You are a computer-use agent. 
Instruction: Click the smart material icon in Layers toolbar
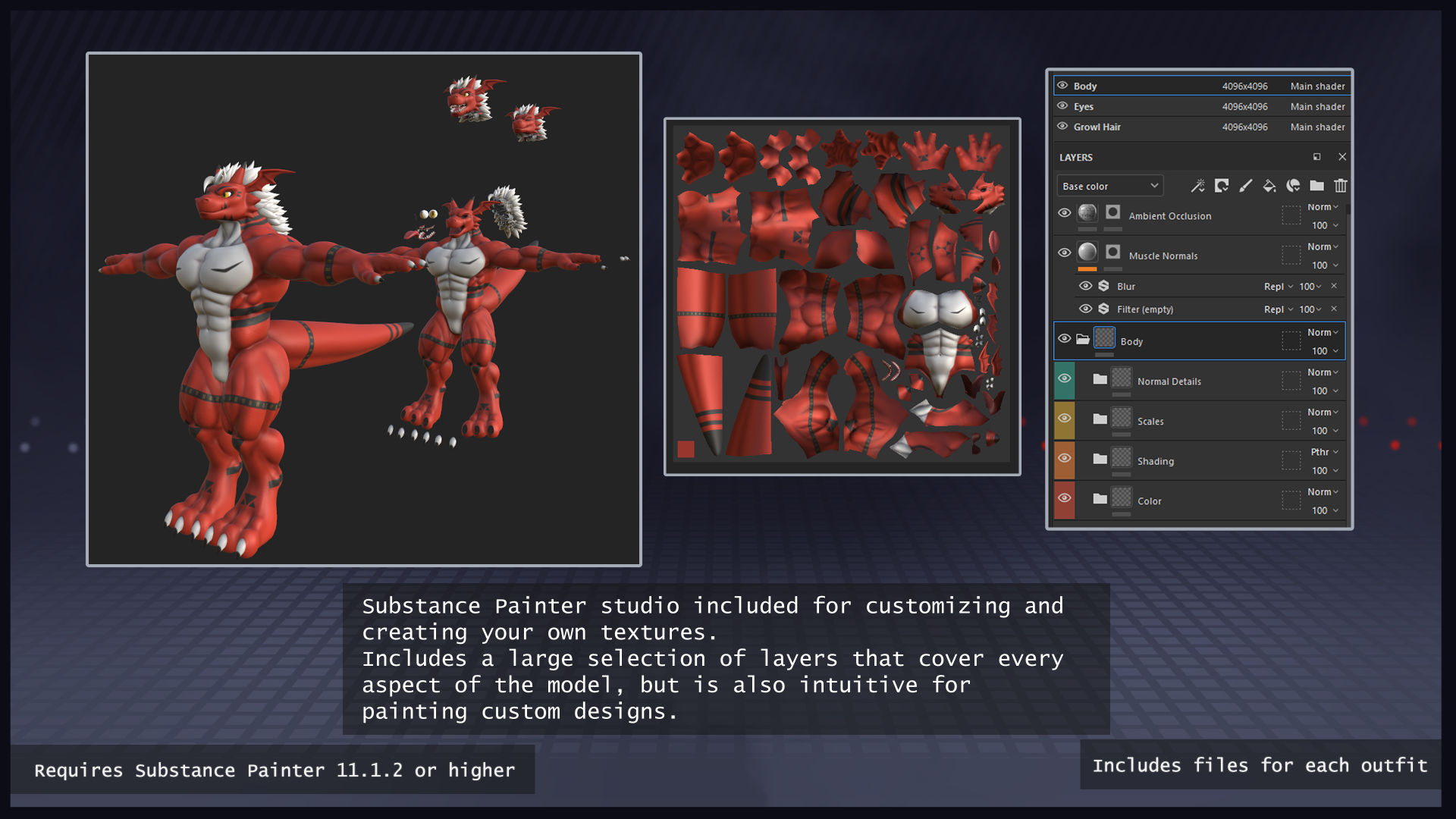(x=1293, y=186)
